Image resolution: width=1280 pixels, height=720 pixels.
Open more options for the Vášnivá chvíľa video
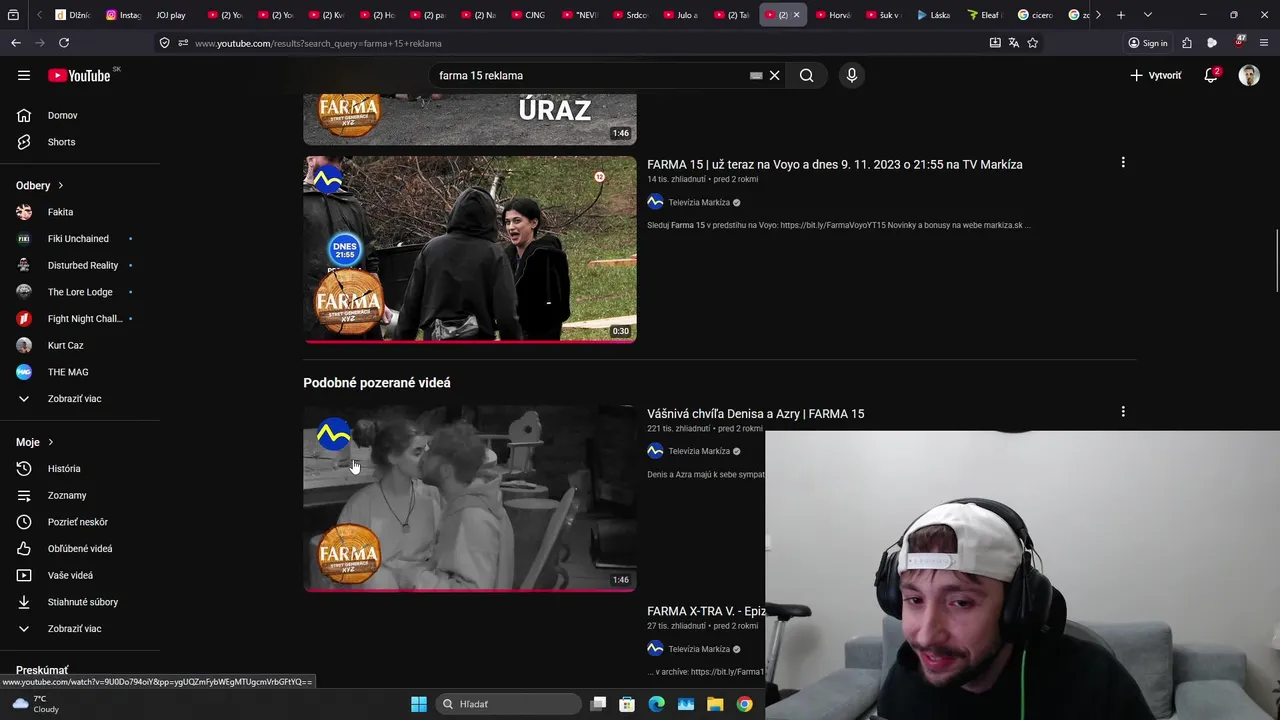coord(1123,411)
